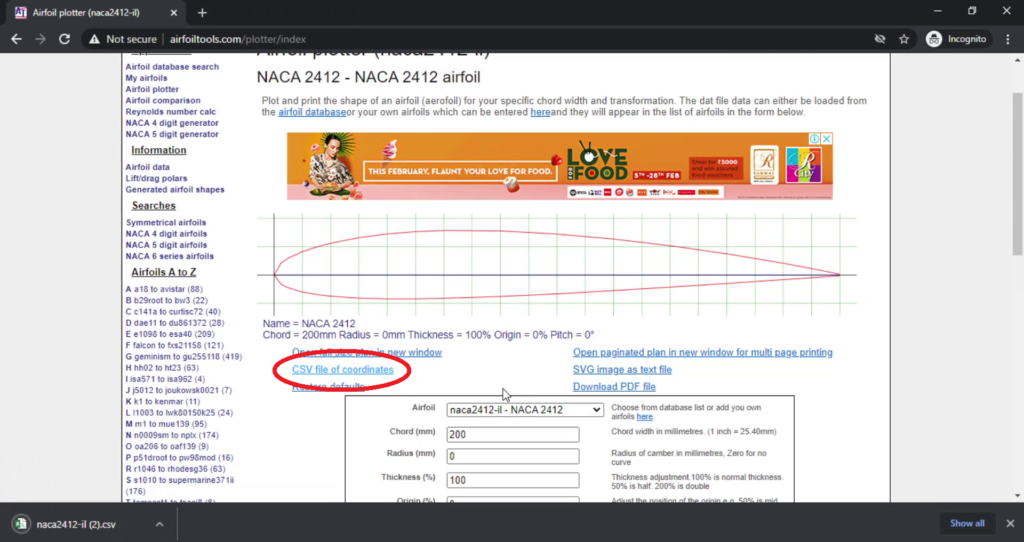Screen dimensions: 1024x542
Task: Open the downloaded naca2412-il (2).csv file
Action: click(76, 524)
